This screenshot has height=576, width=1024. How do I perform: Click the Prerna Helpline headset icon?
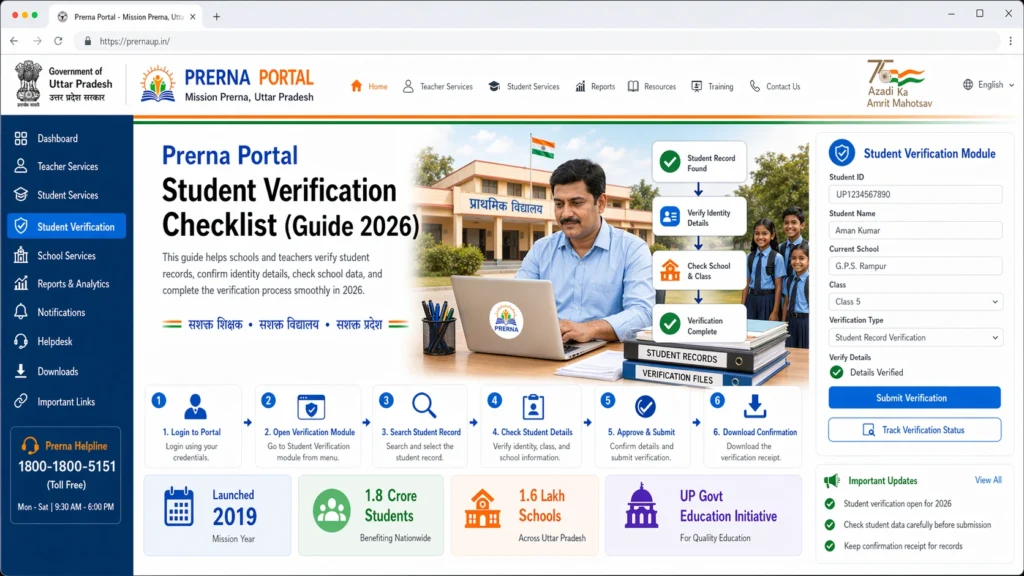pyautogui.click(x=29, y=446)
